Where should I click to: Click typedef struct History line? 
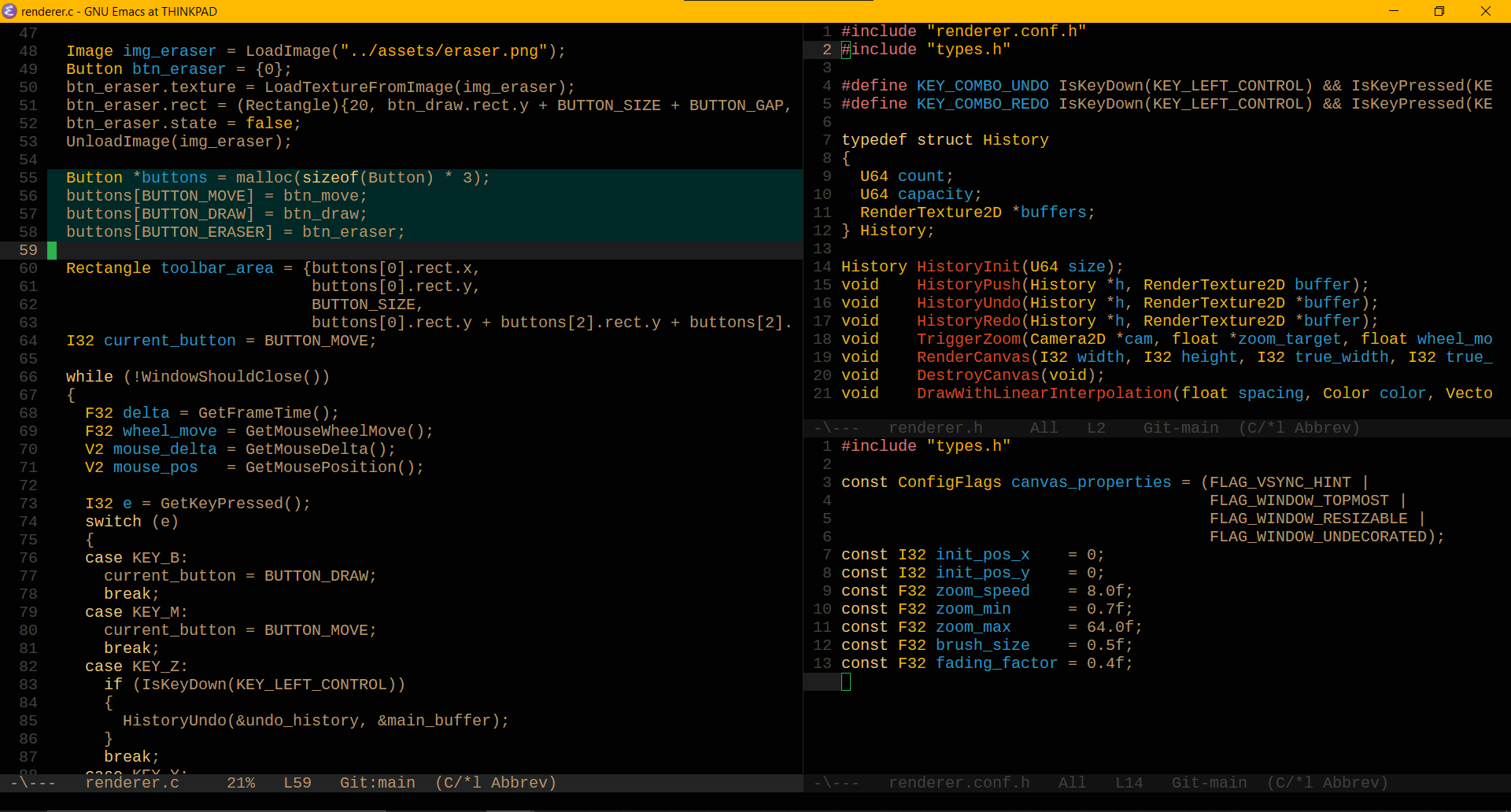coord(945,140)
